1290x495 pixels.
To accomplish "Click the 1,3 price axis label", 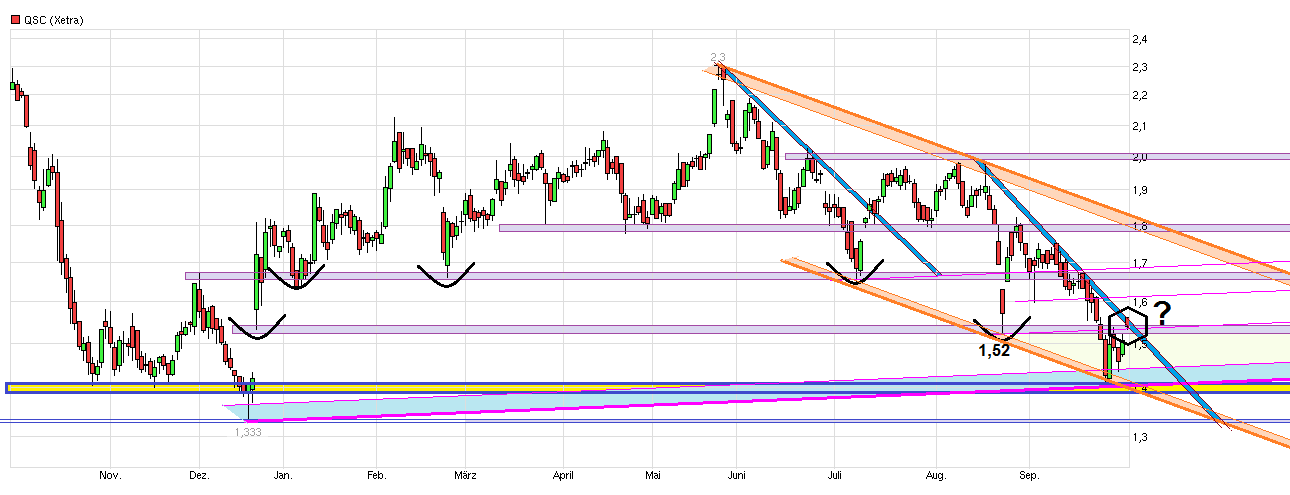I will click(x=1138, y=437).
